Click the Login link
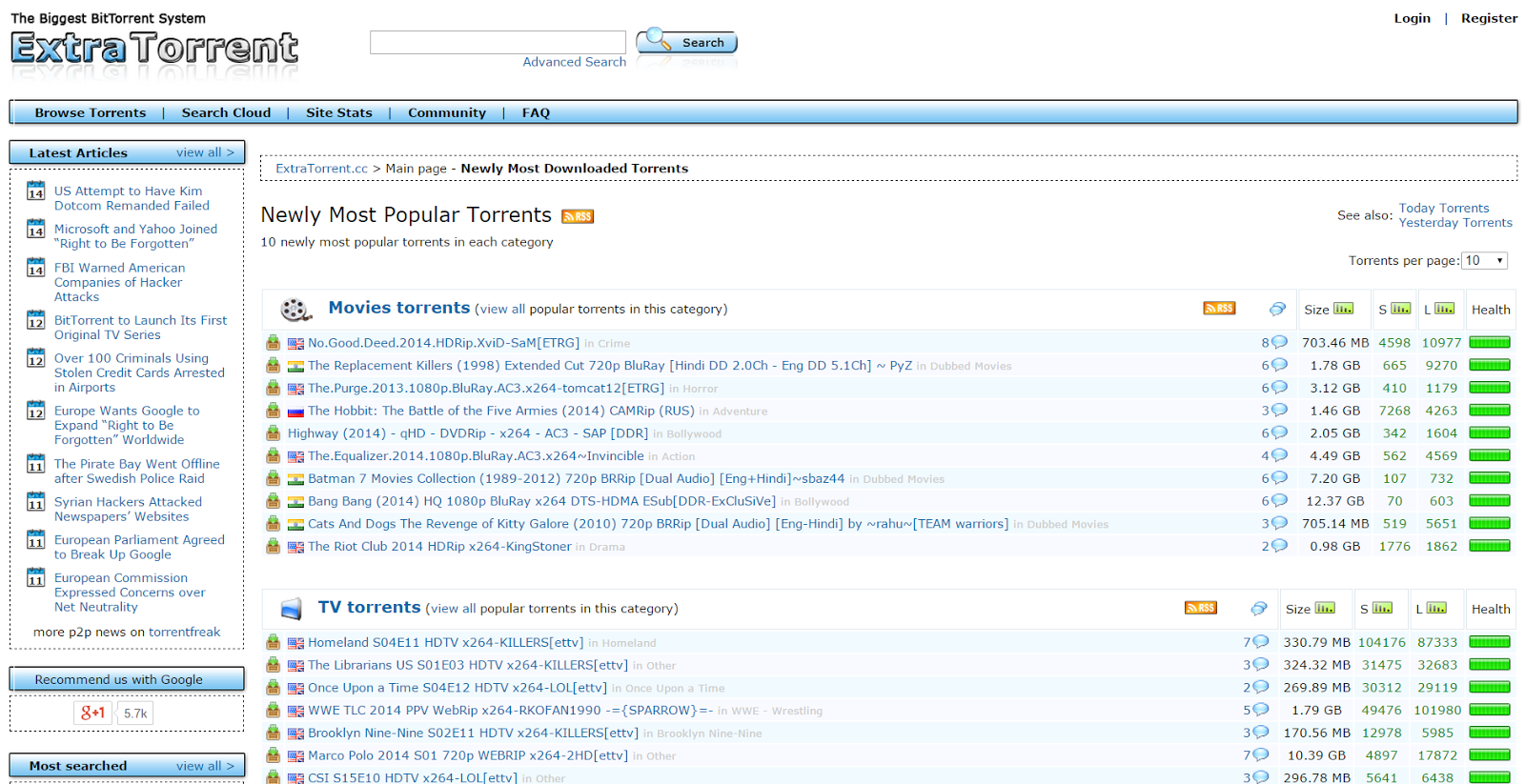Image resolution: width=1525 pixels, height=784 pixels. 1412,18
